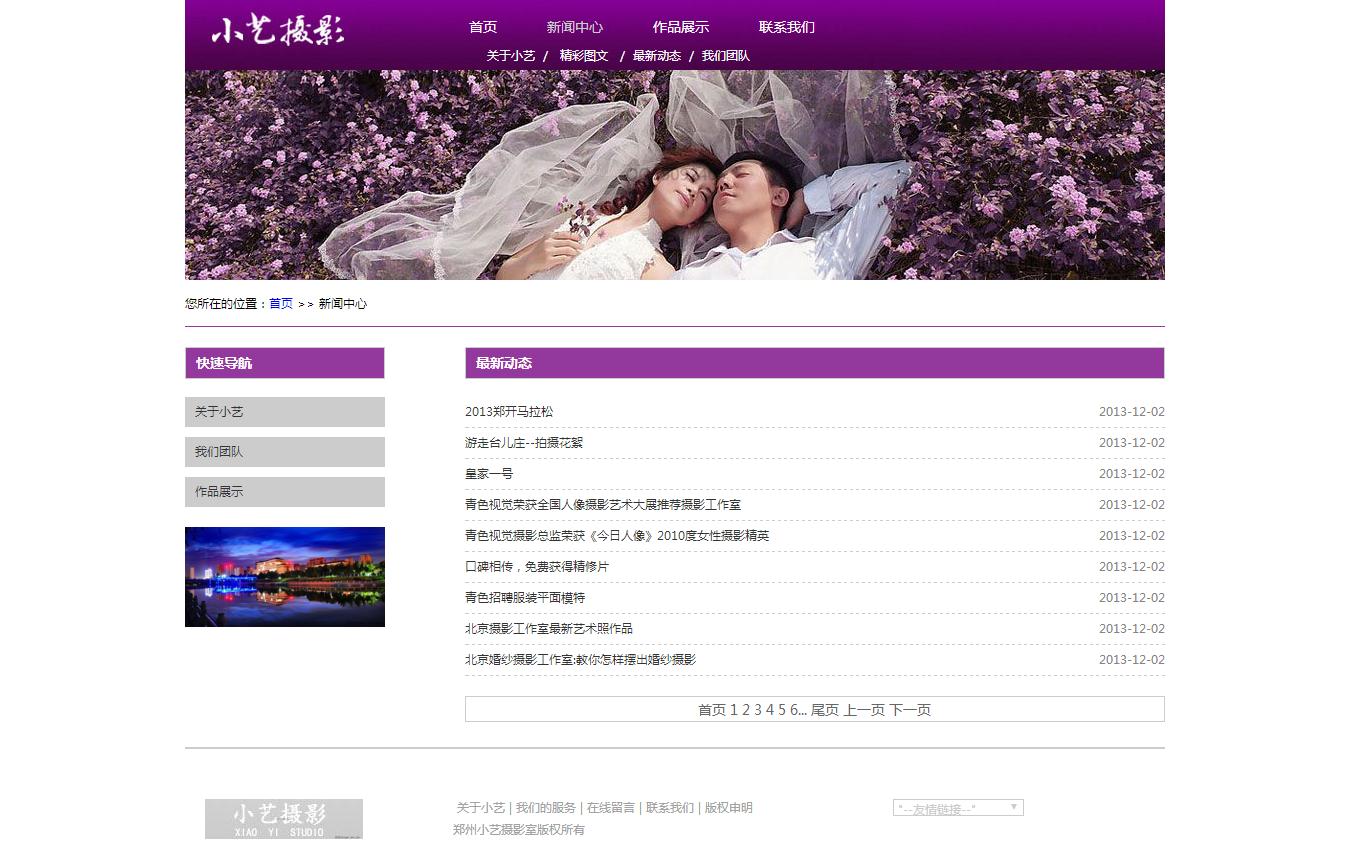The height and width of the screenshot is (859, 1349).
Task: Open the article 2013郑开马拉松
Action: 509,412
